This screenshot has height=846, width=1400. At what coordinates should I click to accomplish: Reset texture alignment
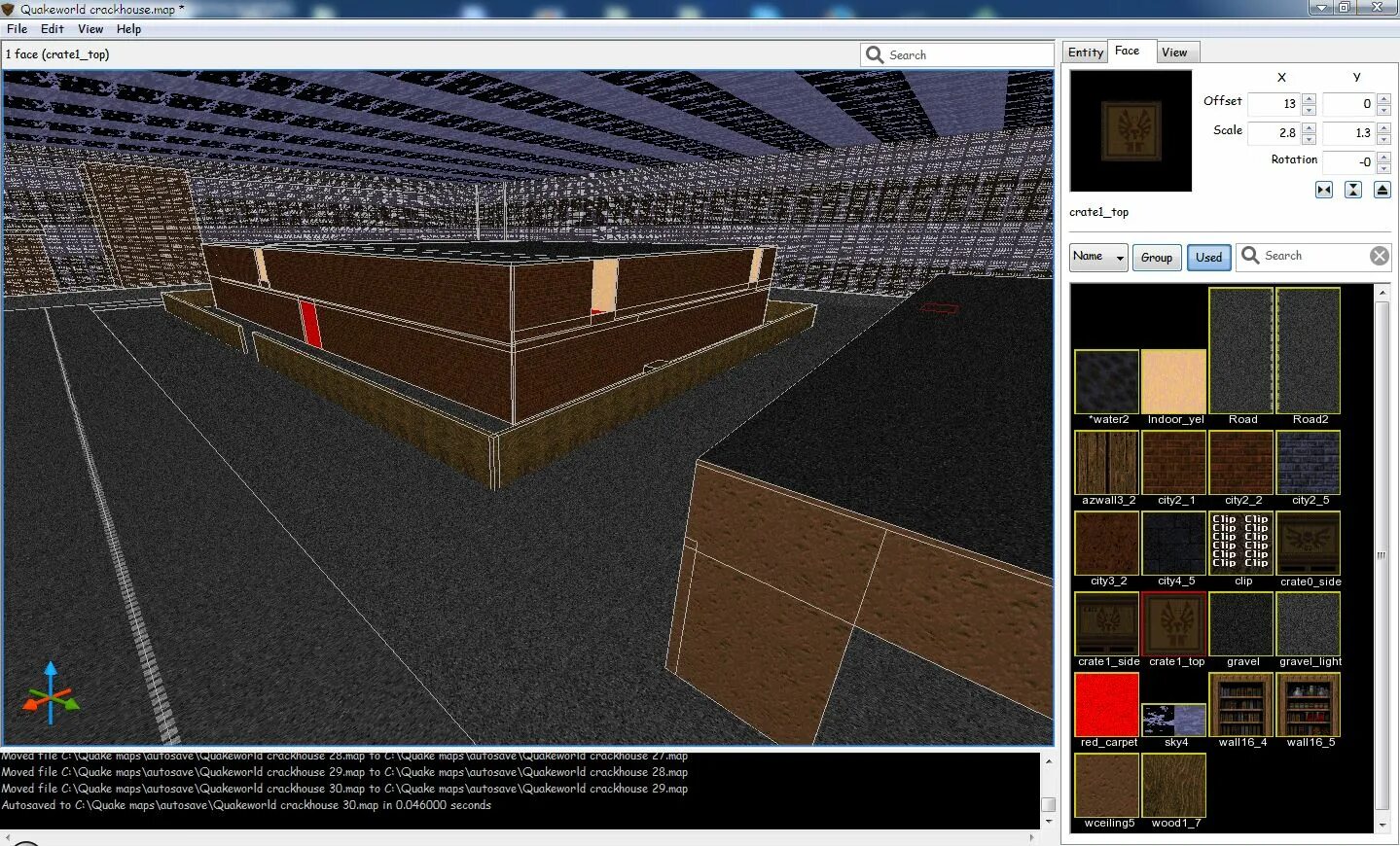pyautogui.click(x=1382, y=190)
